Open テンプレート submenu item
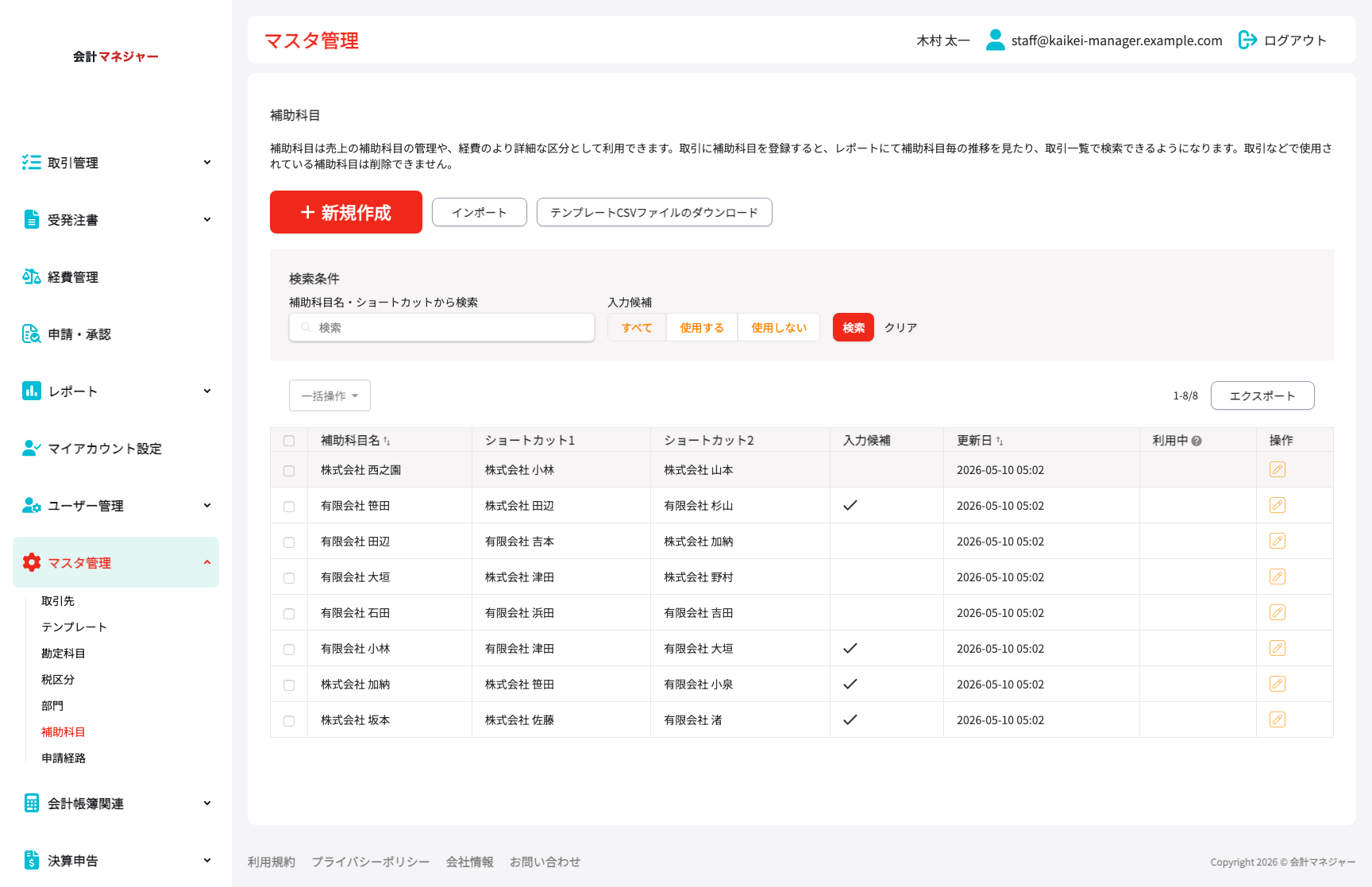Screen dimensions: 1372x887 point(74,627)
